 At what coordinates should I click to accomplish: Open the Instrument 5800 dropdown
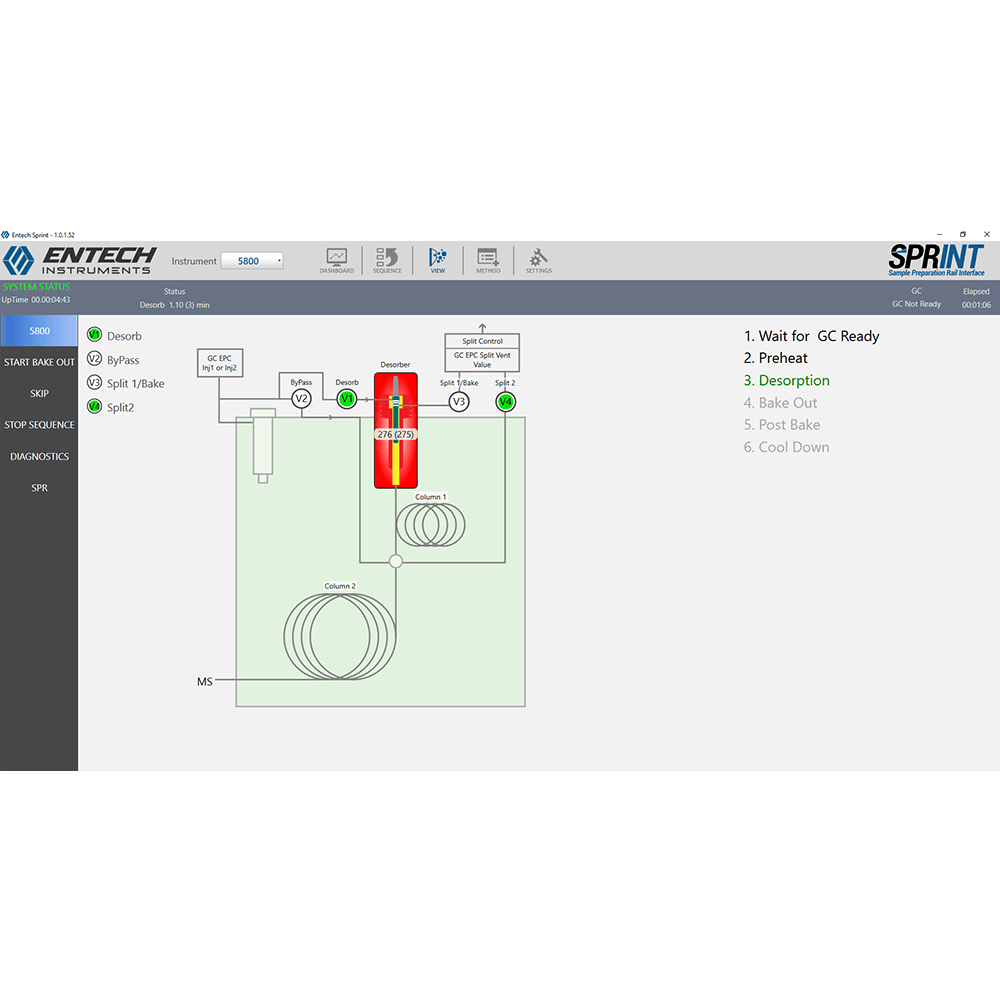tap(252, 261)
